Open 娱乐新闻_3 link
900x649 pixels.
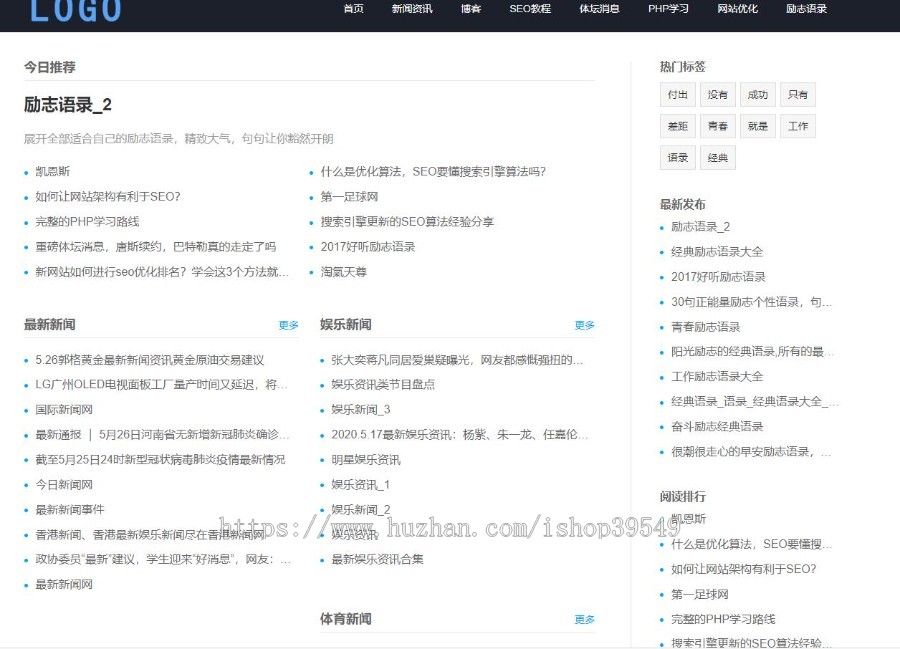(360, 410)
